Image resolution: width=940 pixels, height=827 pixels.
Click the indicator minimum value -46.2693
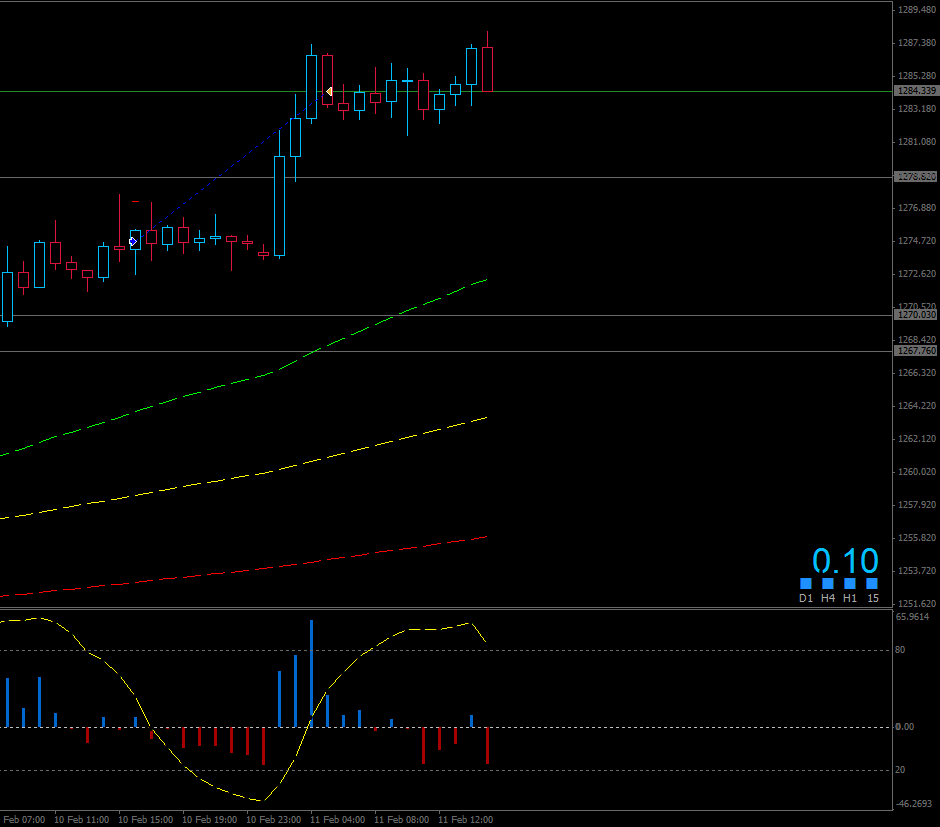click(x=914, y=804)
